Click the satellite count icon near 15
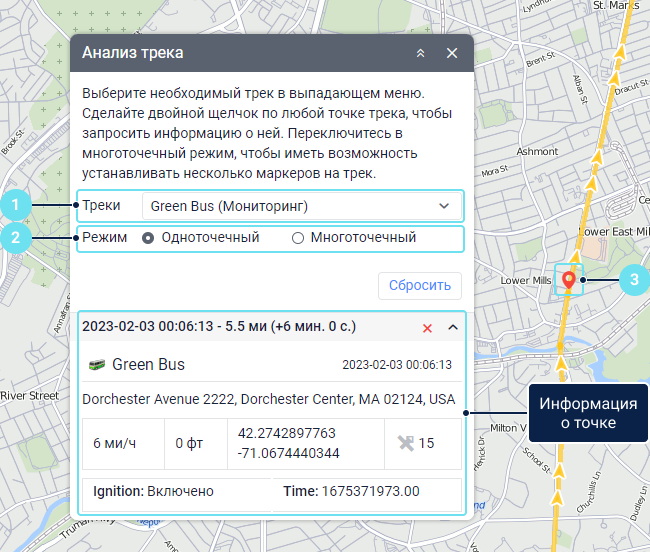The width and height of the screenshot is (650, 552). click(406, 443)
